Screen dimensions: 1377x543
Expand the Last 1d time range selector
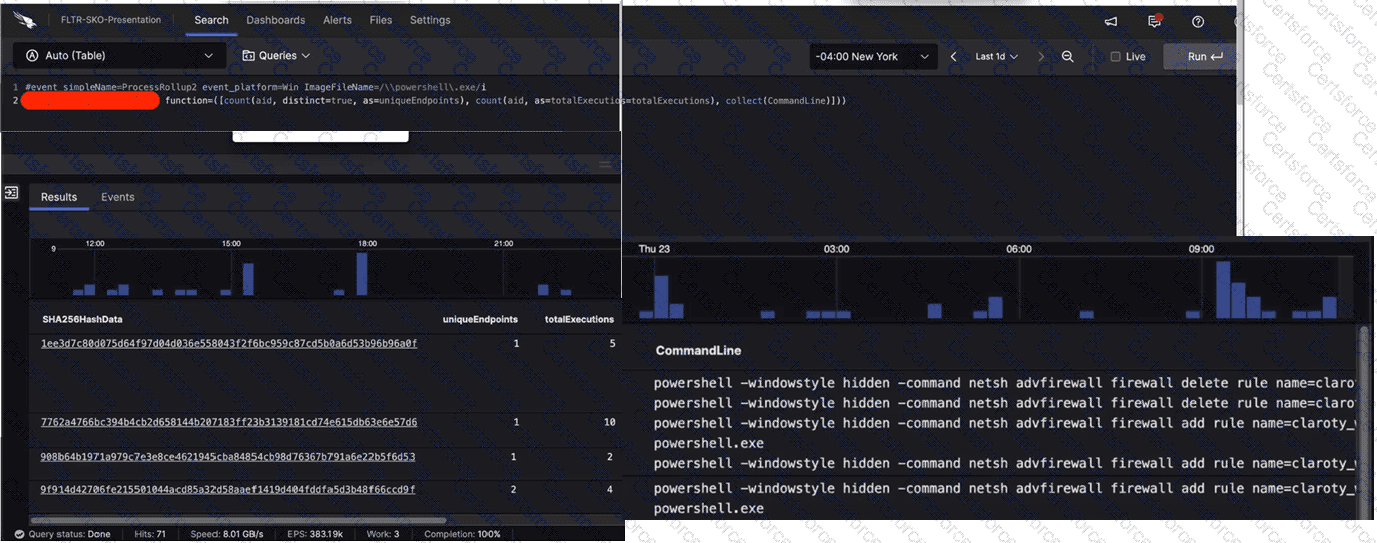(x=996, y=57)
